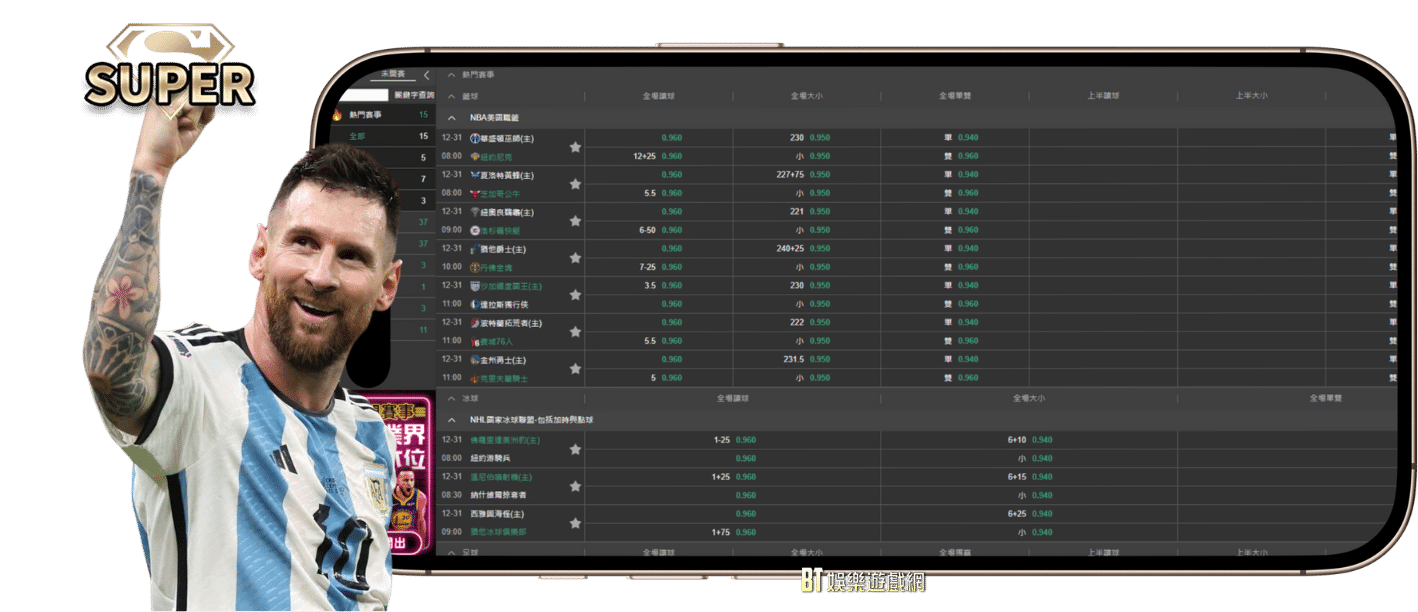Click the 金州勇士 team logo
Viewport: 1418px width, 612px height.
475,360
